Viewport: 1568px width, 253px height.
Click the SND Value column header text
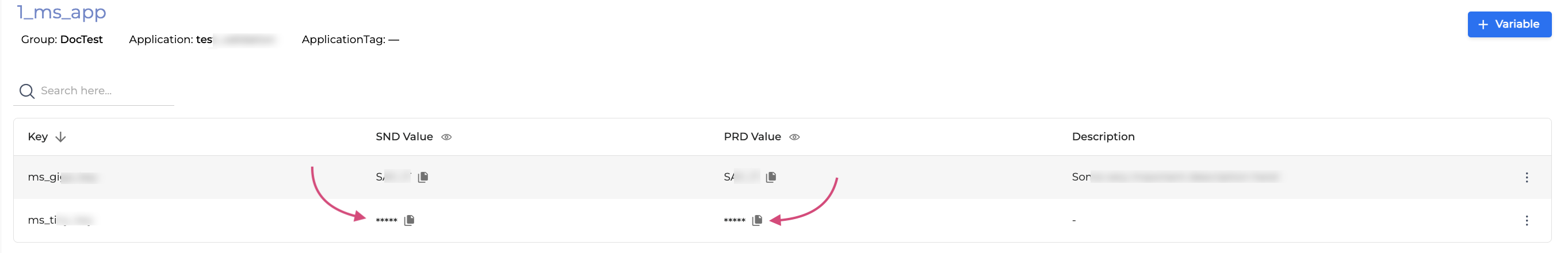pyautogui.click(x=404, y=137)
